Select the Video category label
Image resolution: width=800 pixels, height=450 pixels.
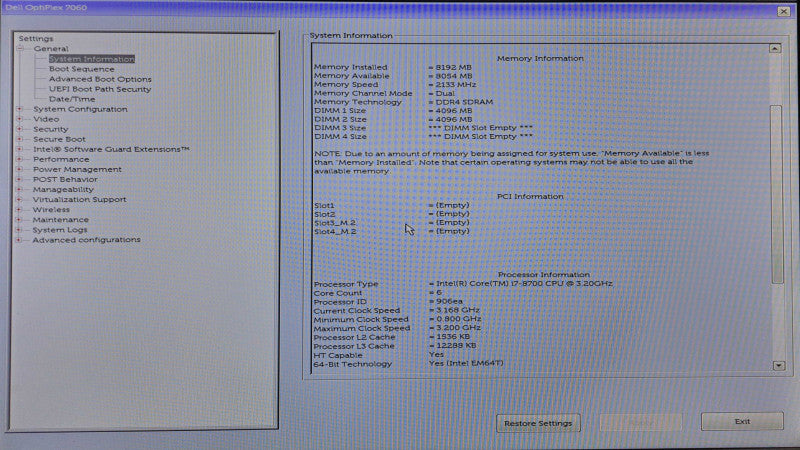(x=46, y=119)
